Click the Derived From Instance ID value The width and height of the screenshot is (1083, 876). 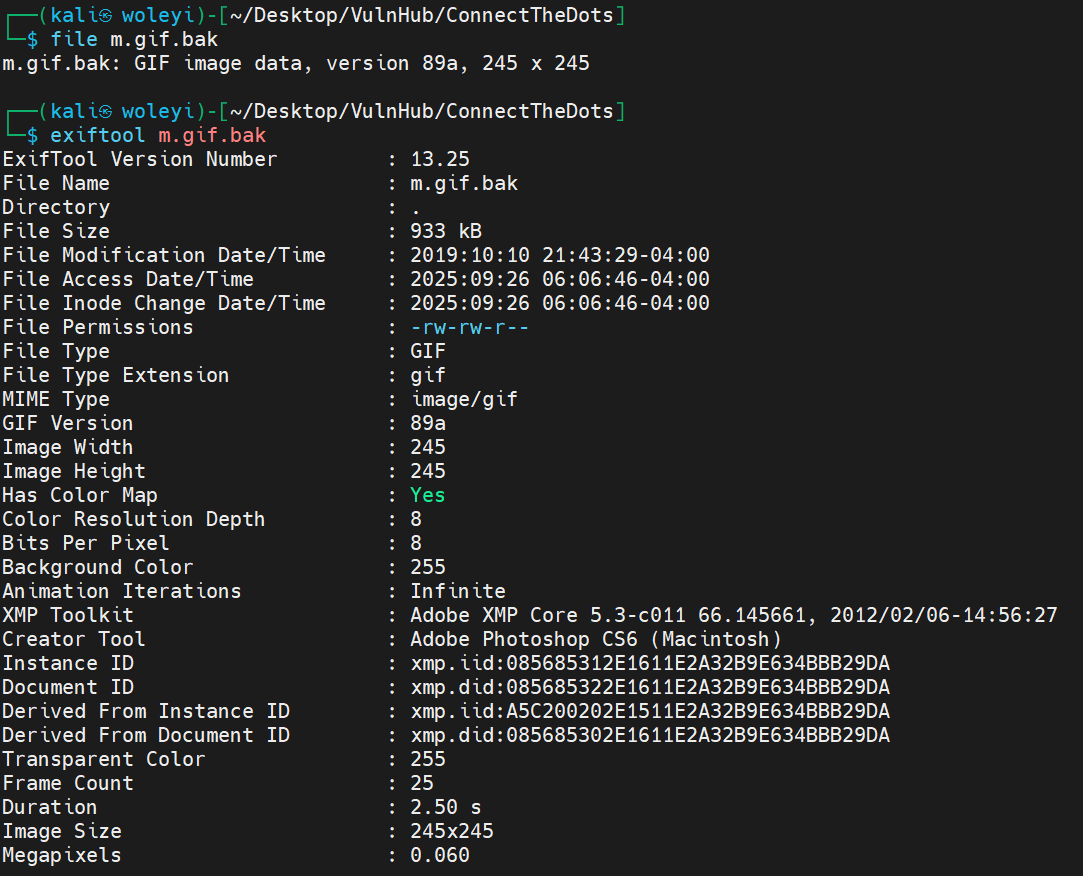pos(650,711)
